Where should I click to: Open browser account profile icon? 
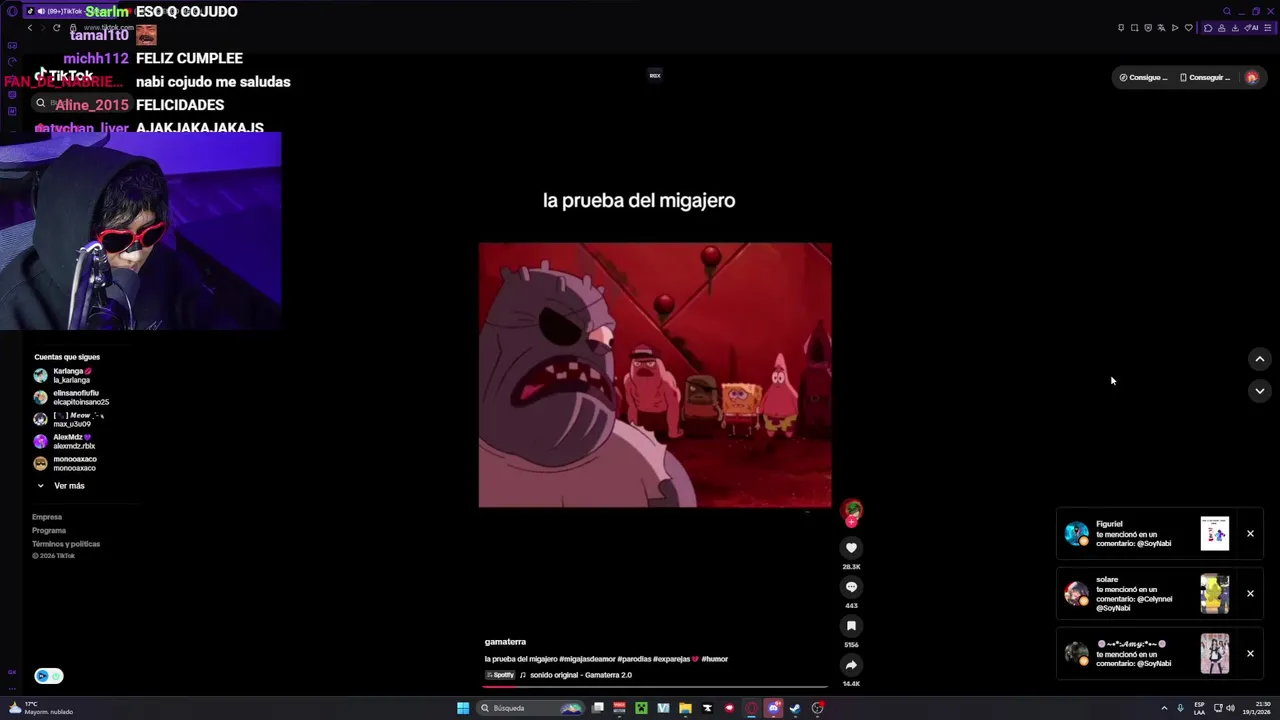pyautogui.click(x=1222, y=28)
